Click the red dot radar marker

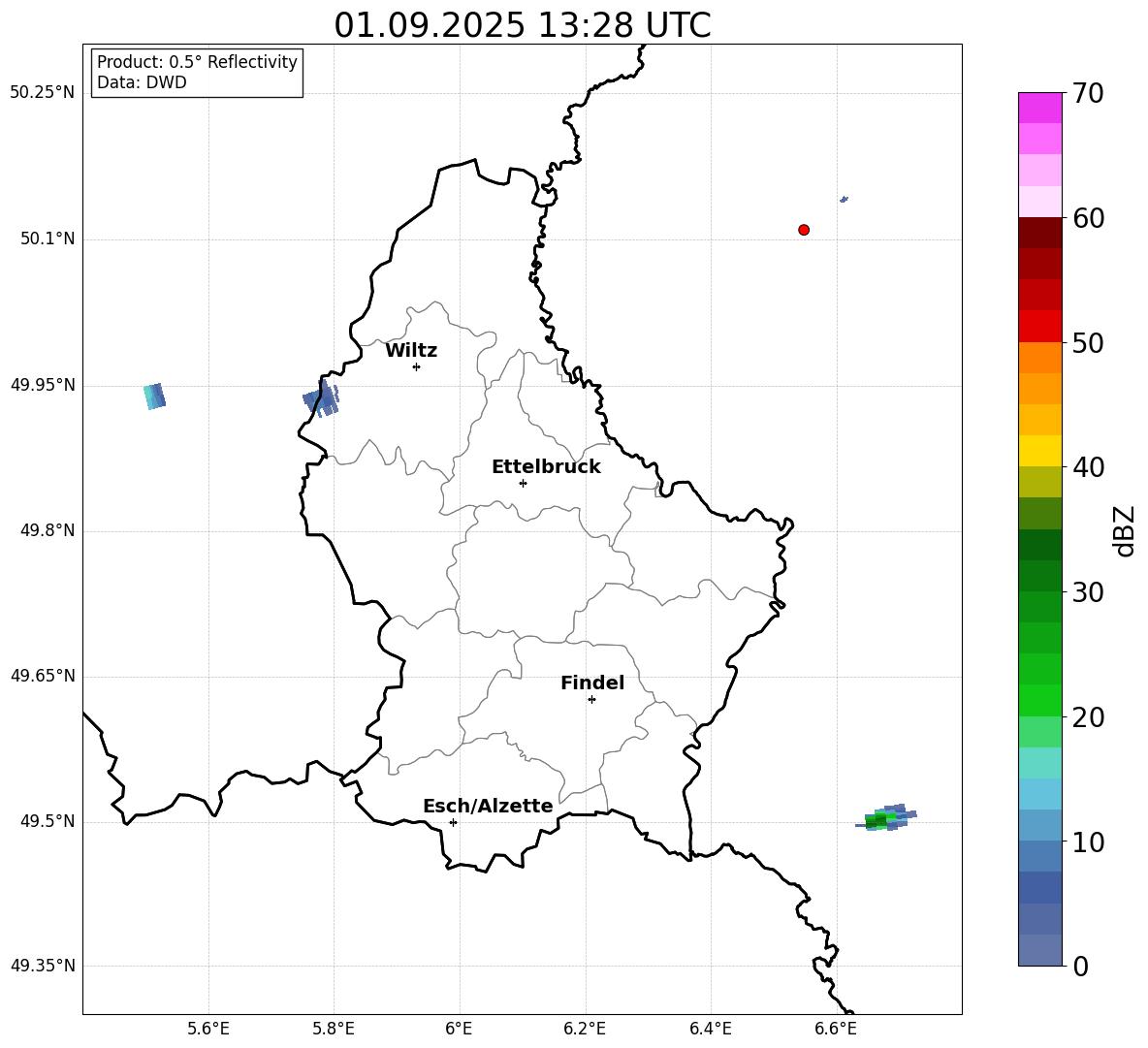point(804,230)
